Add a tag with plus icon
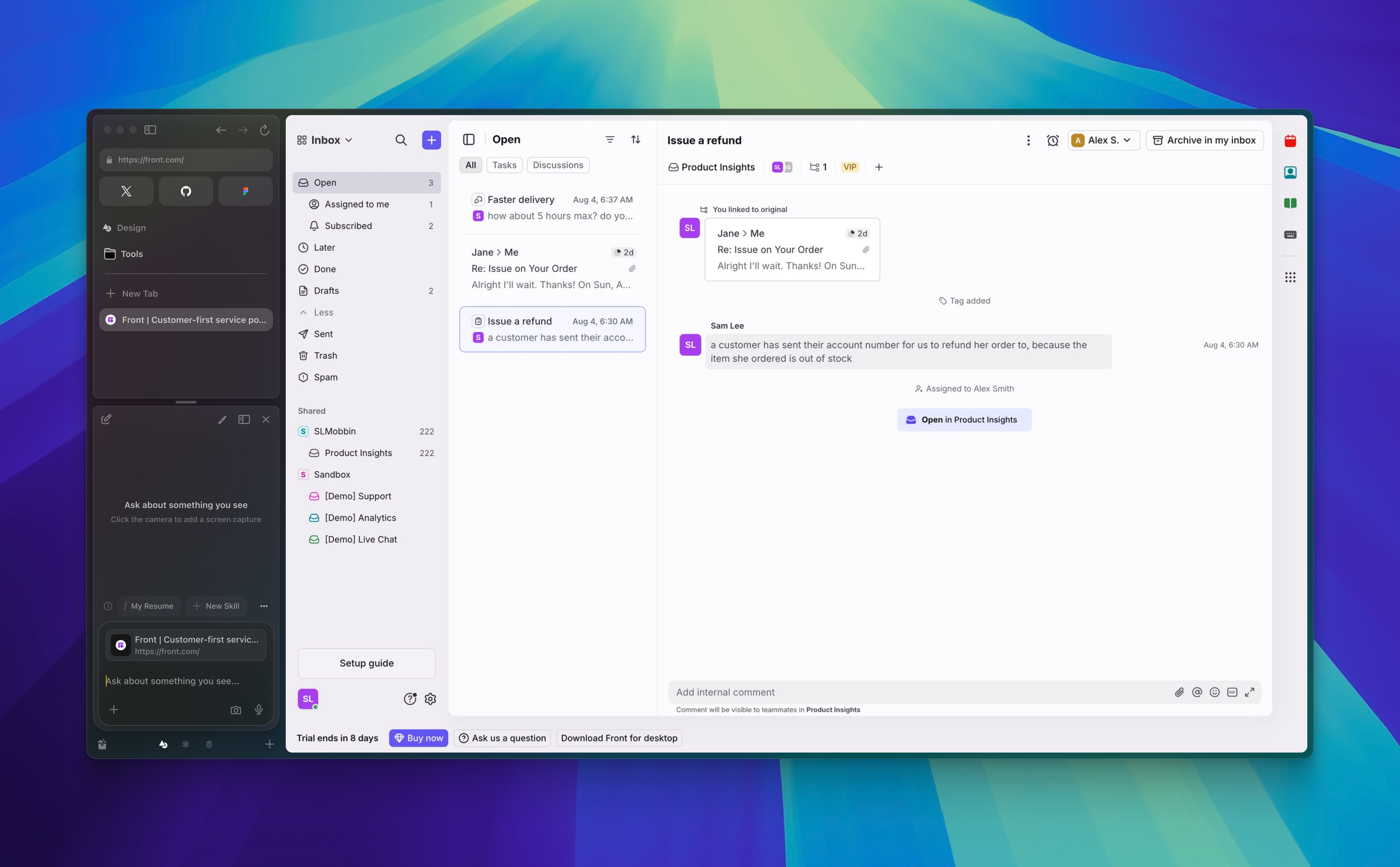 pyautogui.click(x=879, y=167)
